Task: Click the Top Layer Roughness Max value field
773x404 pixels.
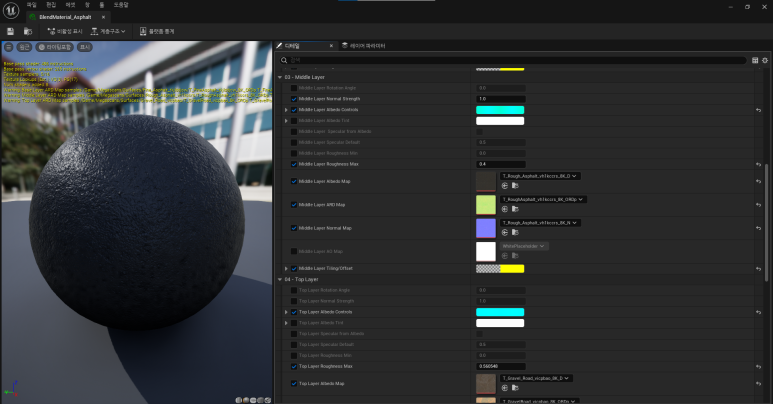Action: (501, 367)
